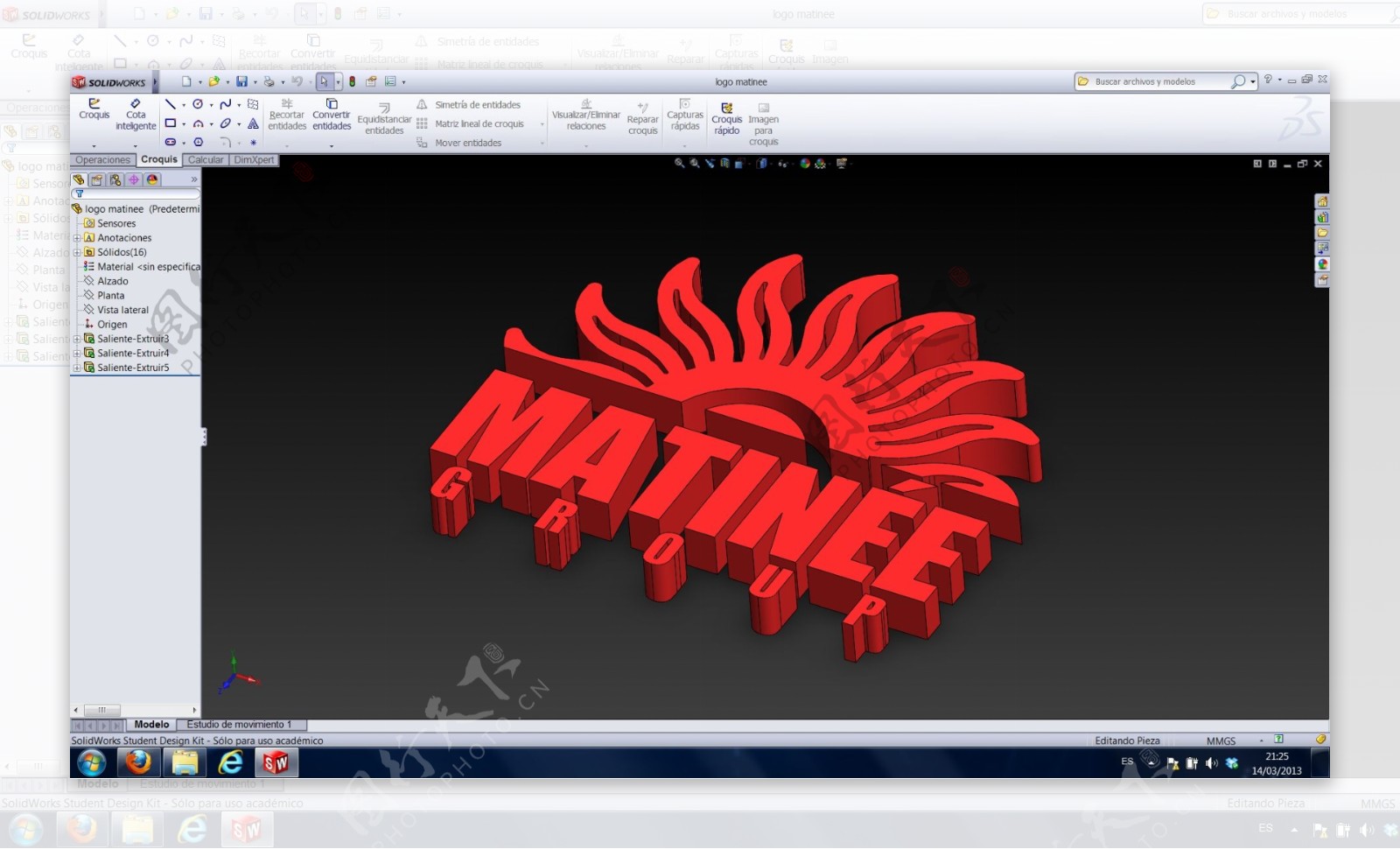Image resolution: width=1400 pixels, height=849 pixels.
Task: Click the Recortar entidades trim tool
Action: pyautogui.click(x=287, y=115)
